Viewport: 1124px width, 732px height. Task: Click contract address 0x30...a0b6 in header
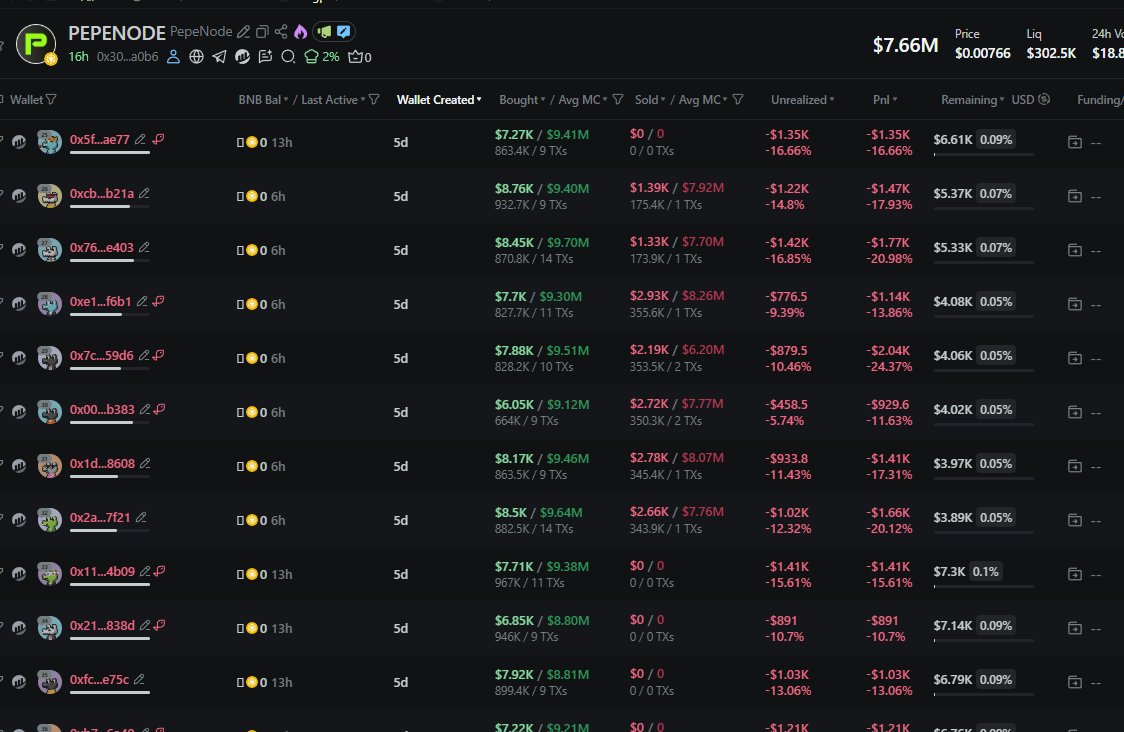point(127,57)
